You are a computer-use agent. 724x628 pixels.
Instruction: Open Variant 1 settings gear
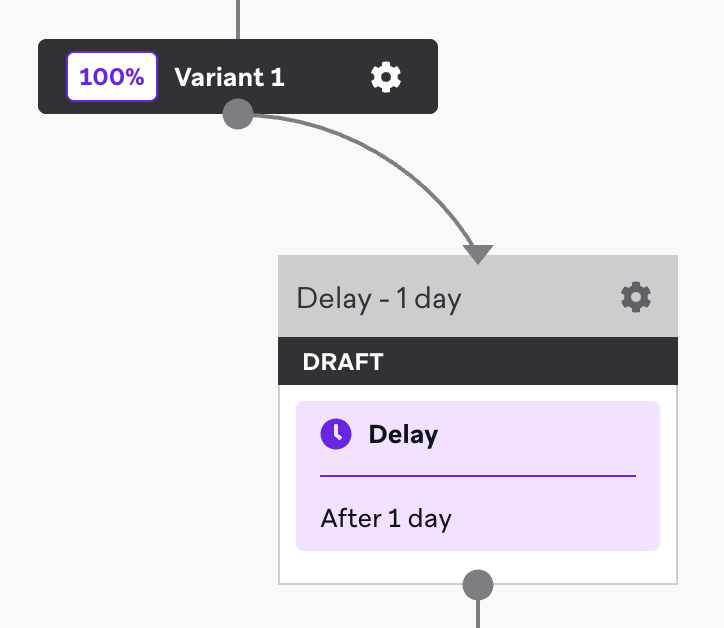pyautogui.click(x=386, y=77)
